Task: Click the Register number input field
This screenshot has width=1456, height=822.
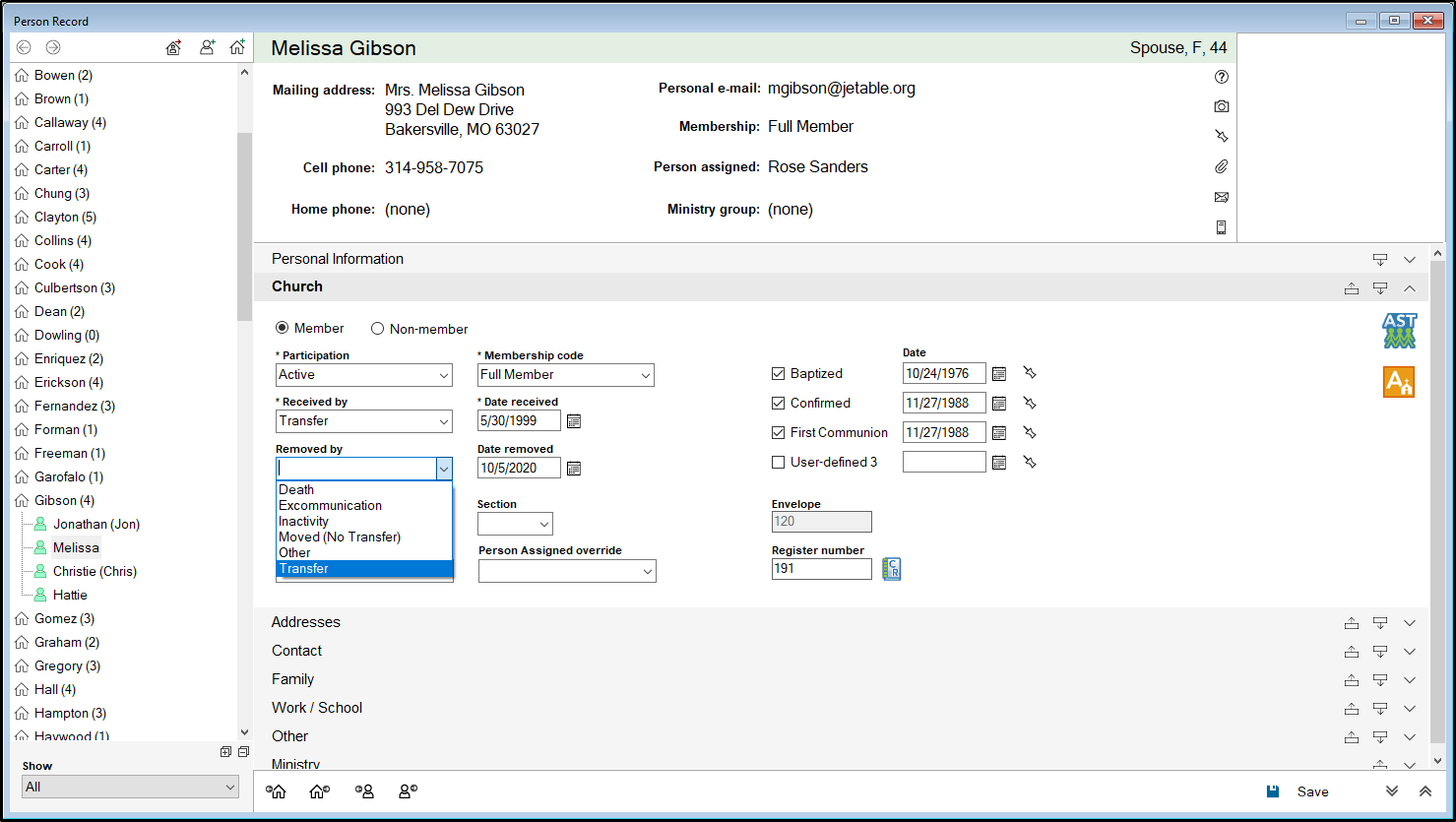Action: [821, 569]
